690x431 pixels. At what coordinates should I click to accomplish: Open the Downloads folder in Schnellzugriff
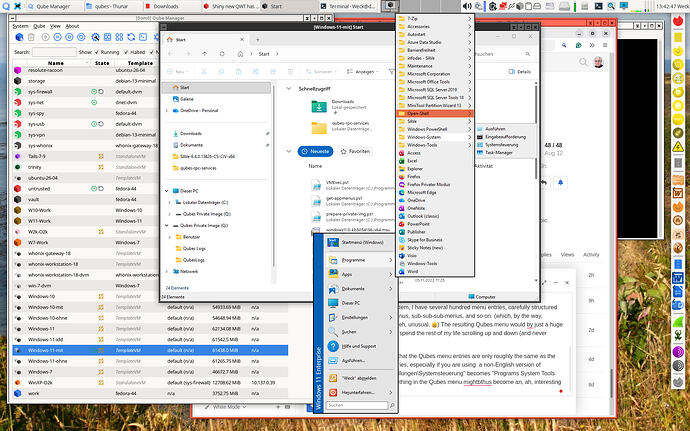pyautogui.click(x=339, y=107)
